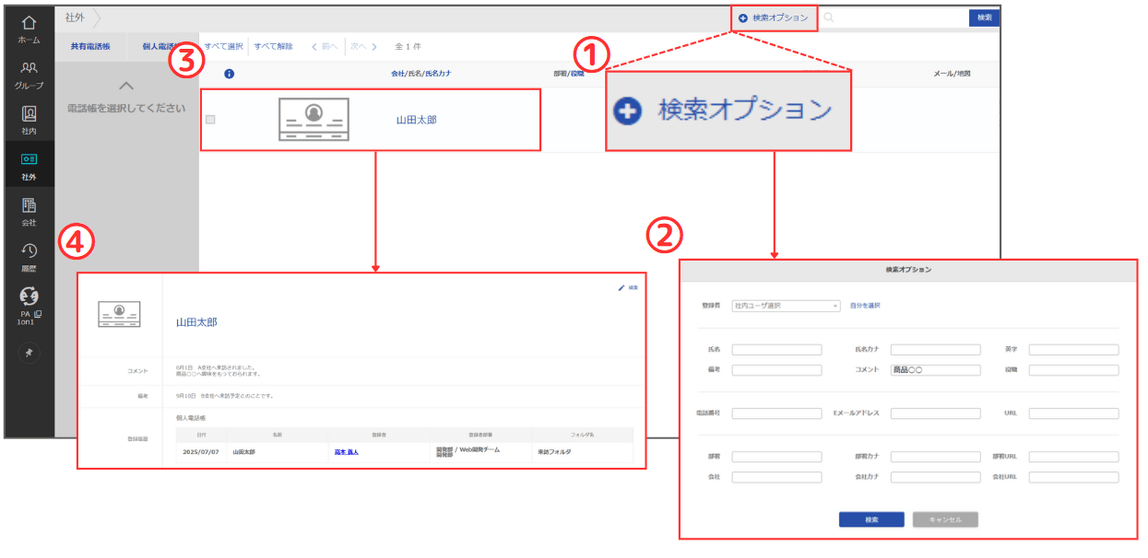Click the magnifier icon in the top search box

[829, 18]
